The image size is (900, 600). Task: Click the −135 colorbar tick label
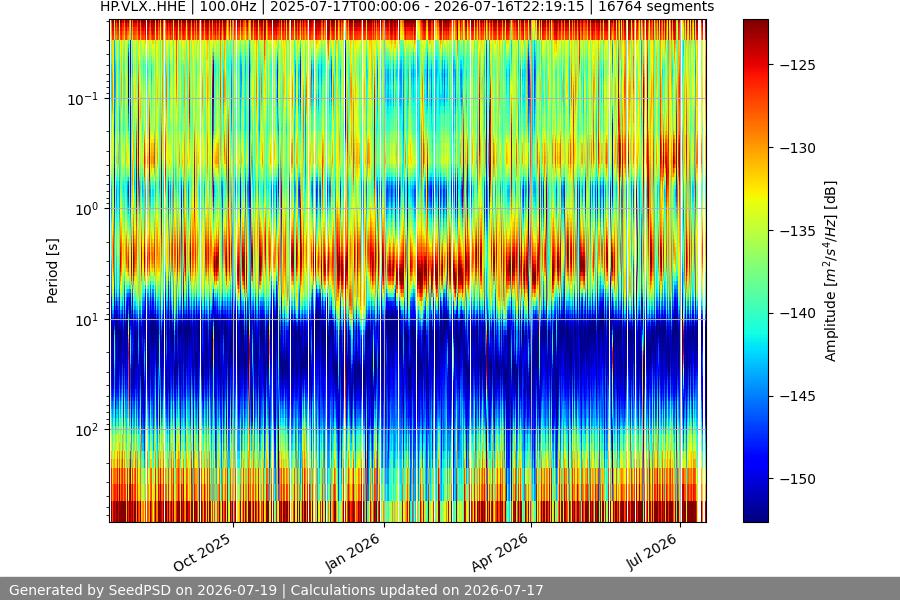click(x=798, y=231)
